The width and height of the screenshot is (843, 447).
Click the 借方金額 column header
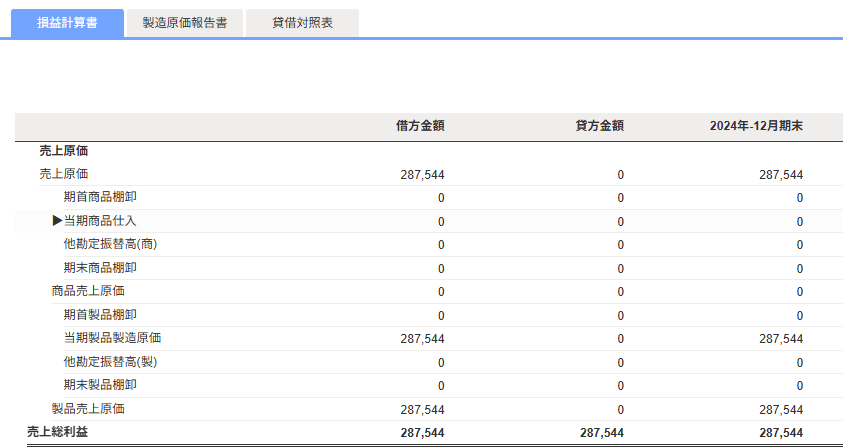click(x=420, y=126)
